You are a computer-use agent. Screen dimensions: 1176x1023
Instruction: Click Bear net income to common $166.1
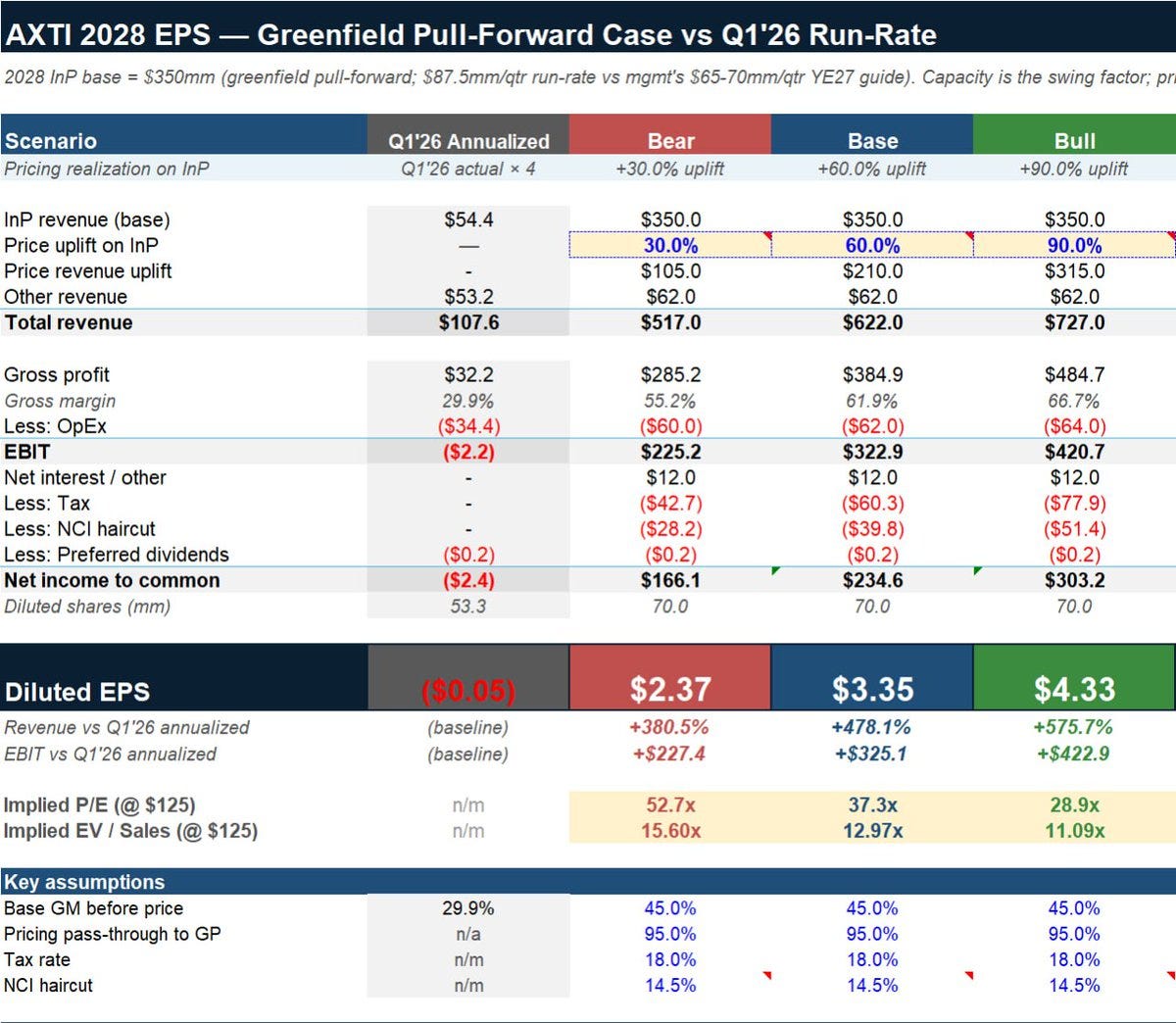(x=670, y=580)
